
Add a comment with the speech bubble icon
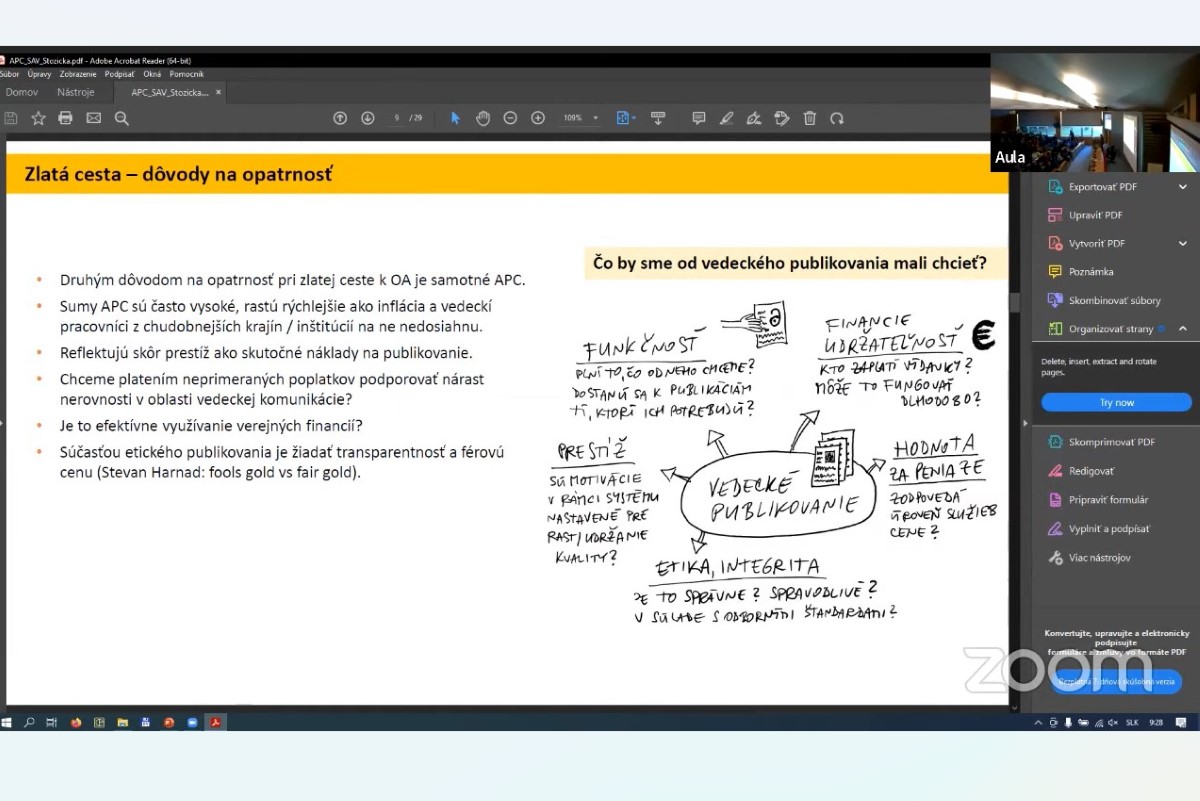coord(699,118)
